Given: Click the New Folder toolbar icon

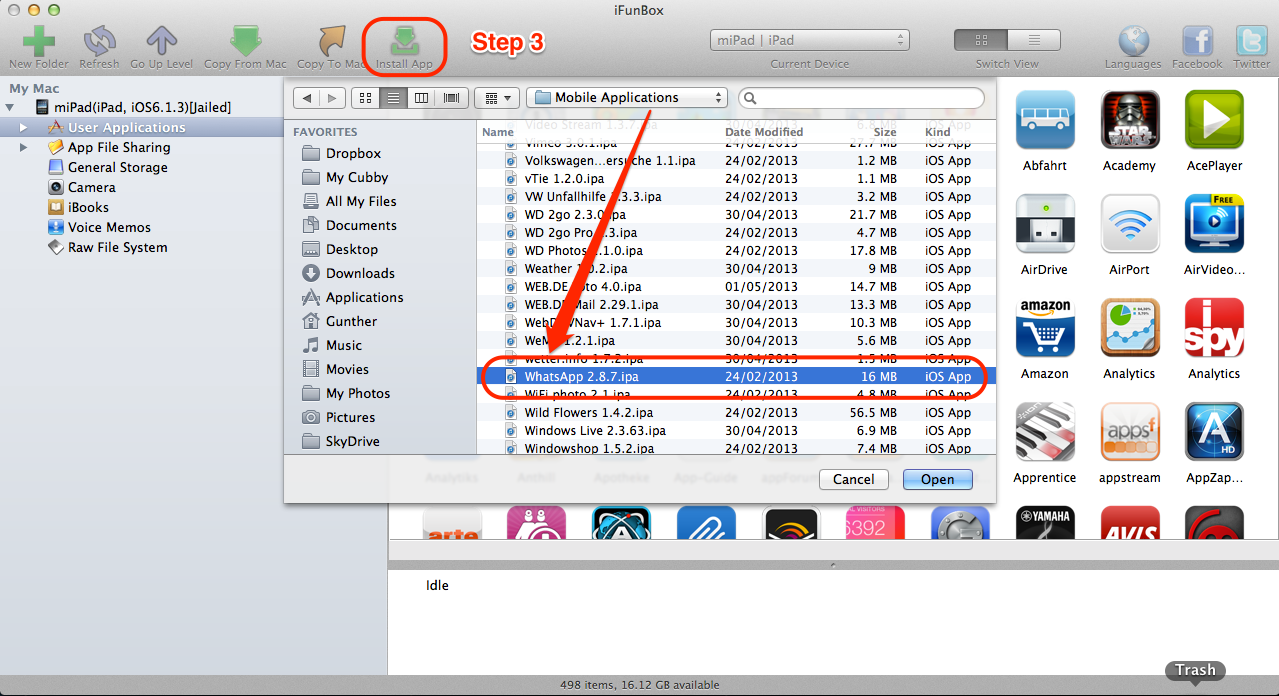Looking at the screenshot, I should (39, 41).
